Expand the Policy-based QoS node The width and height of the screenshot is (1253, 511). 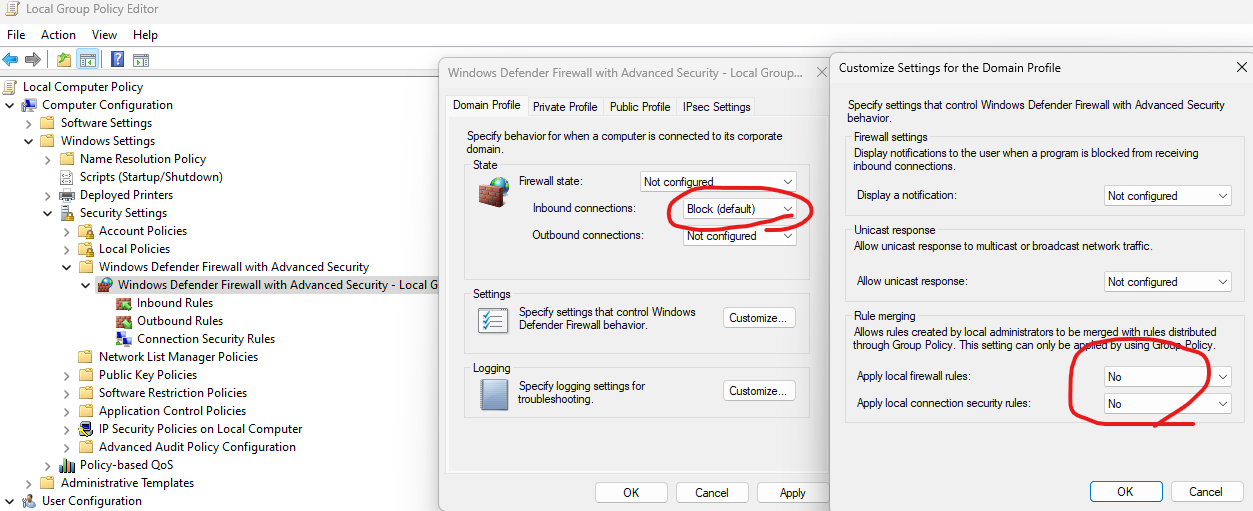[48, 465]
